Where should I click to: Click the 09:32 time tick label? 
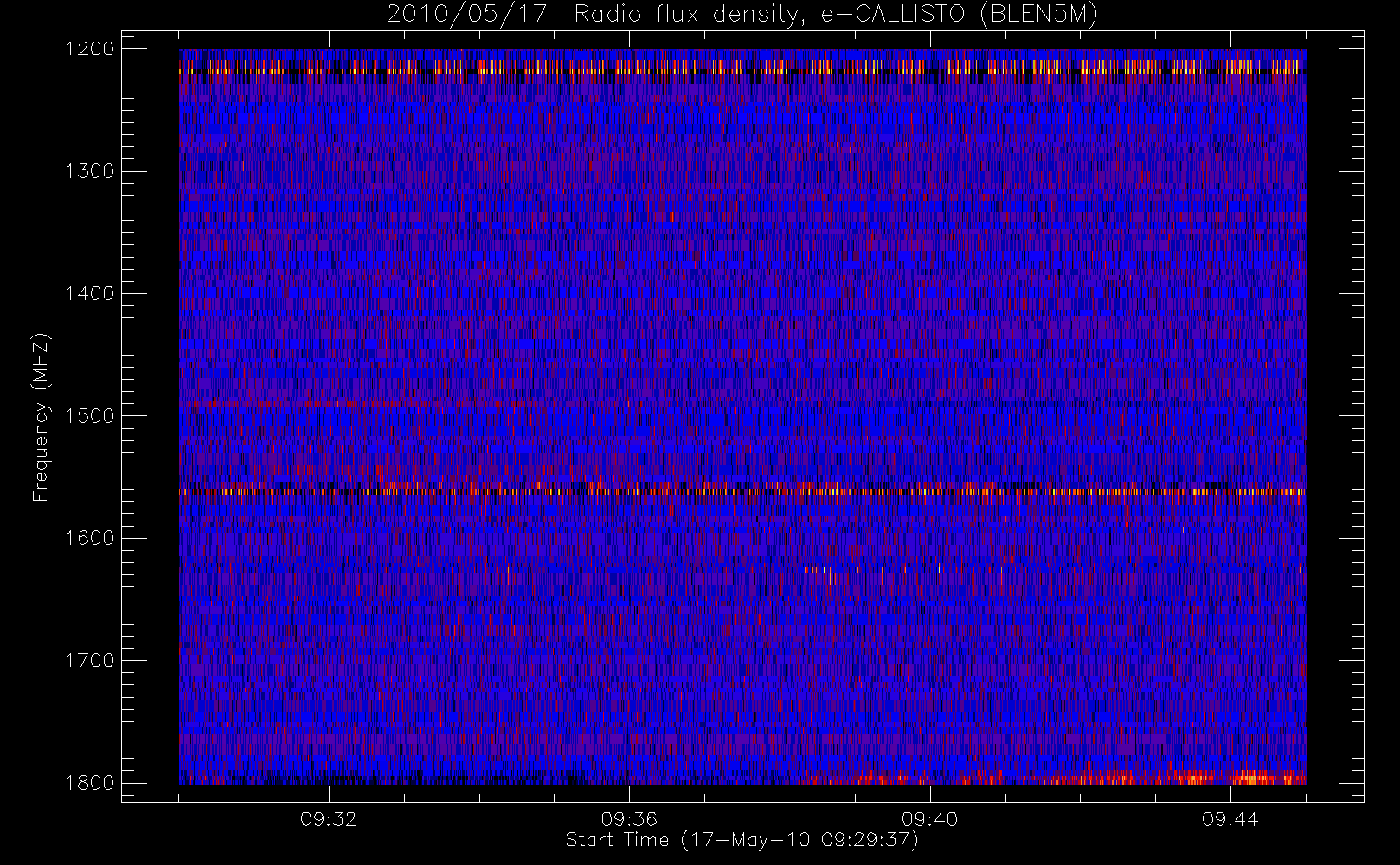(329, 819)
